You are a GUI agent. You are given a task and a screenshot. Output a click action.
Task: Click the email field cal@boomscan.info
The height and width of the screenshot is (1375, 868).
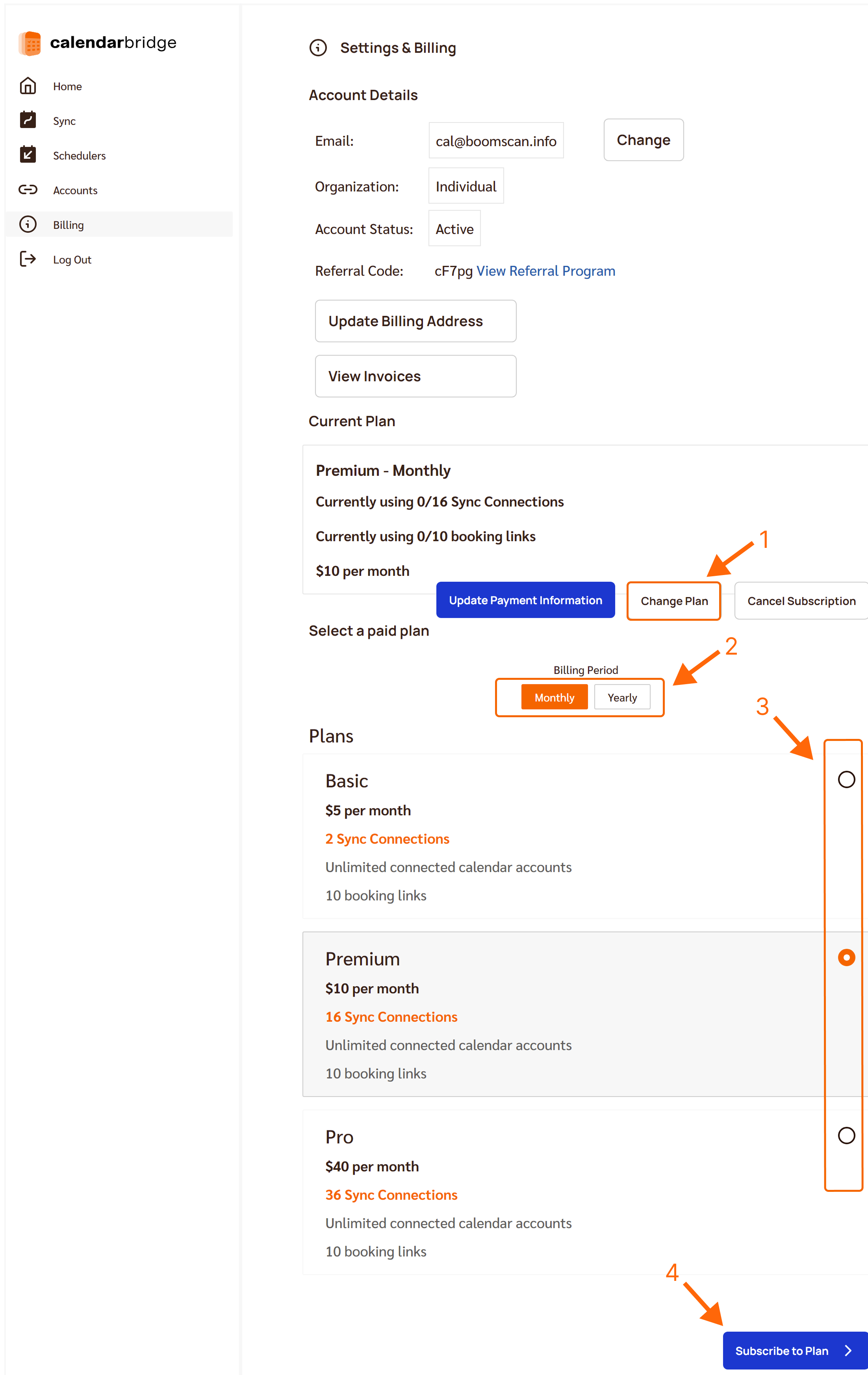point(496,141)
